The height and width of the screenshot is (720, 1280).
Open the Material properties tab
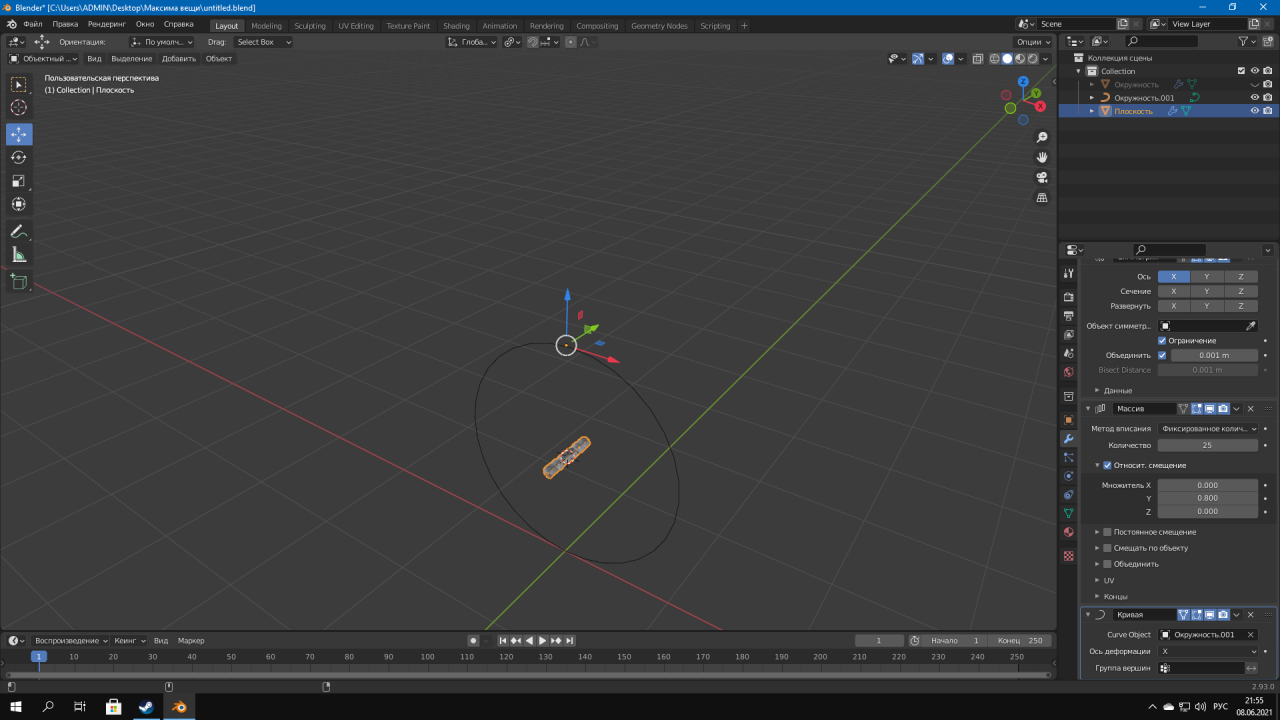[x=1068, y=532]
